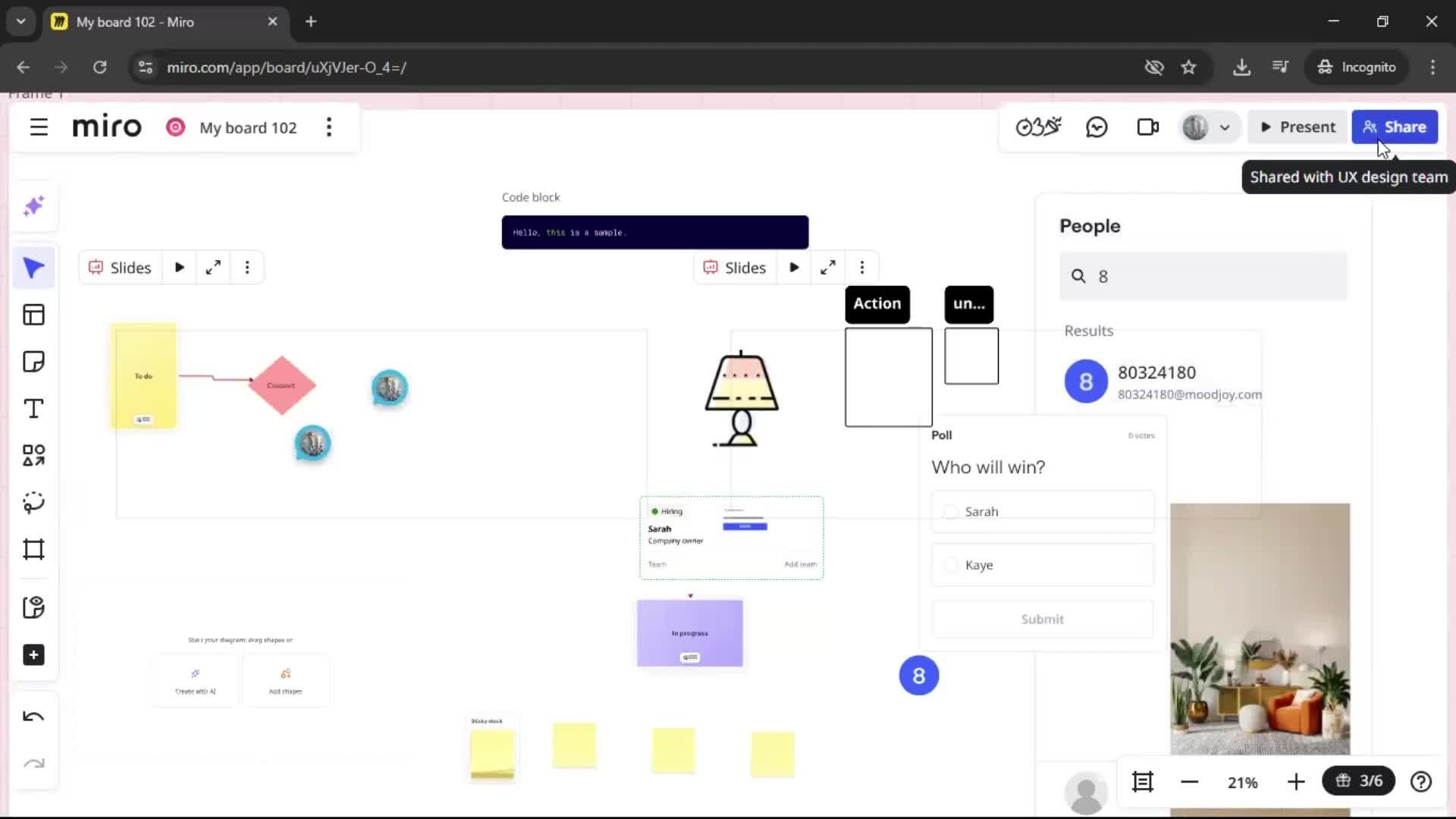Click the purple In progress card
The height and width of the screenshot is (819, 1456).
click(690, 633)
